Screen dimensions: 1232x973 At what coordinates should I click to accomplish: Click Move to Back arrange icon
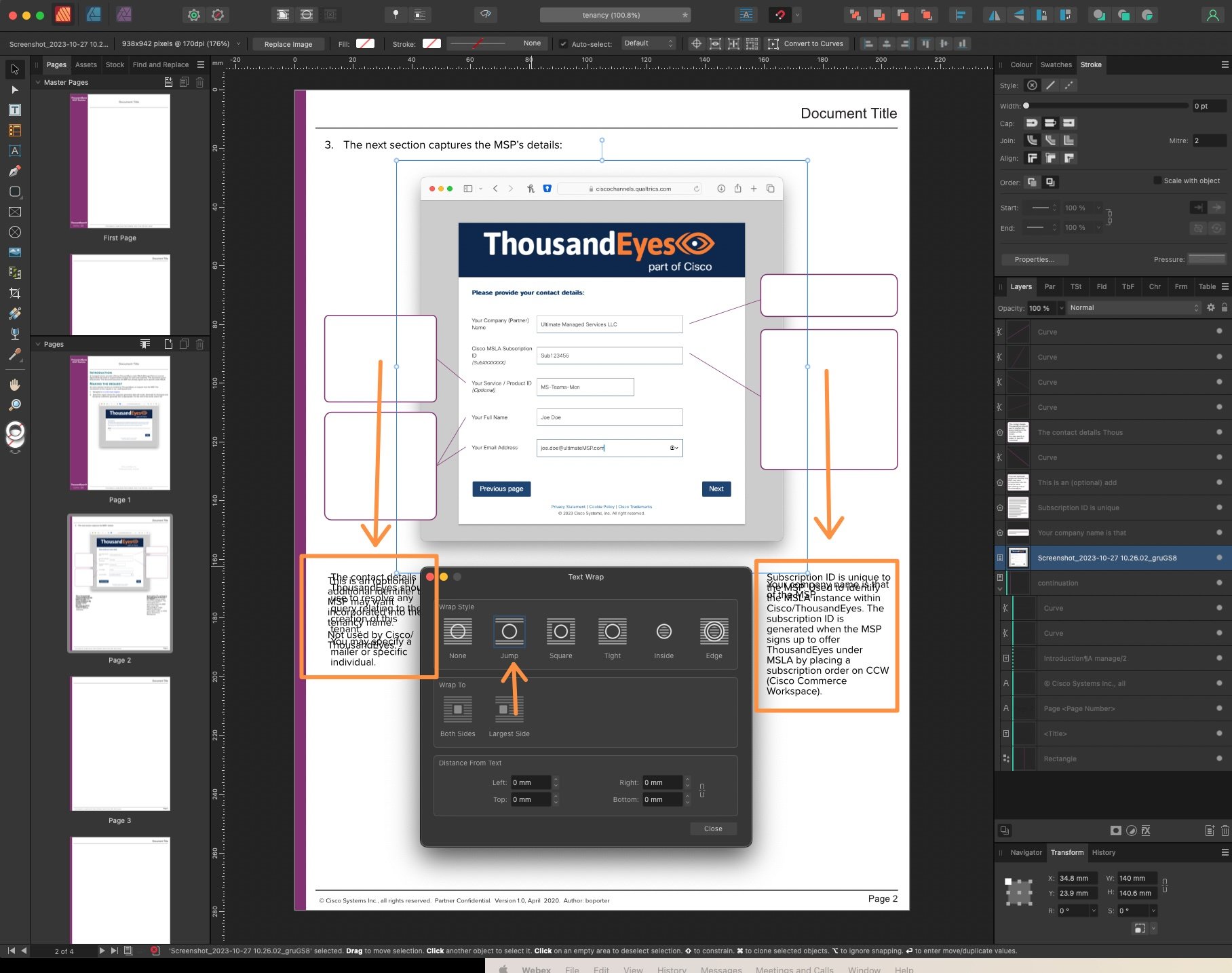click(x=855, y=15)
